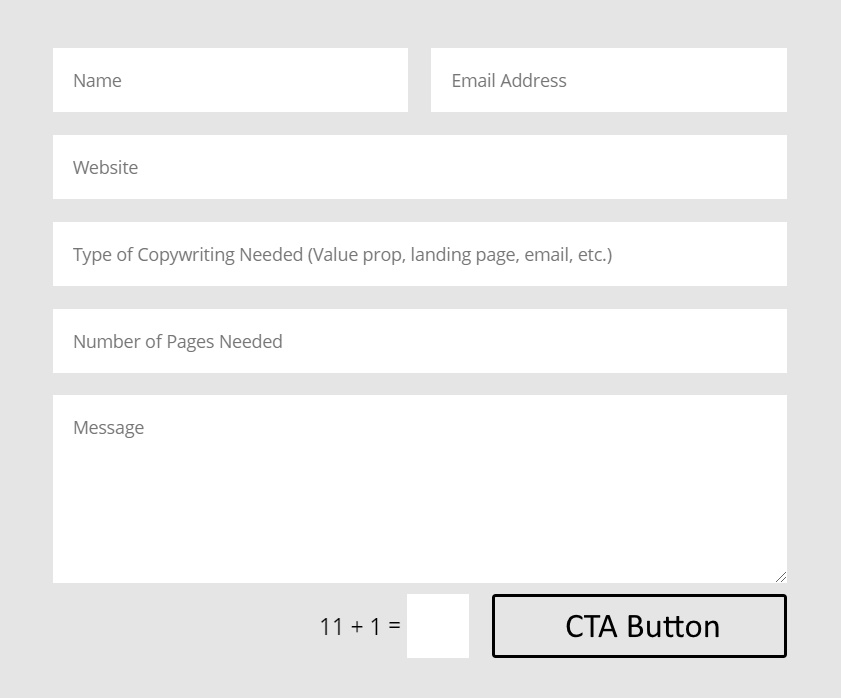Click the Email Address placeholder text
The width and height of the screenshot is (841, 698).
tap(508, 80)
